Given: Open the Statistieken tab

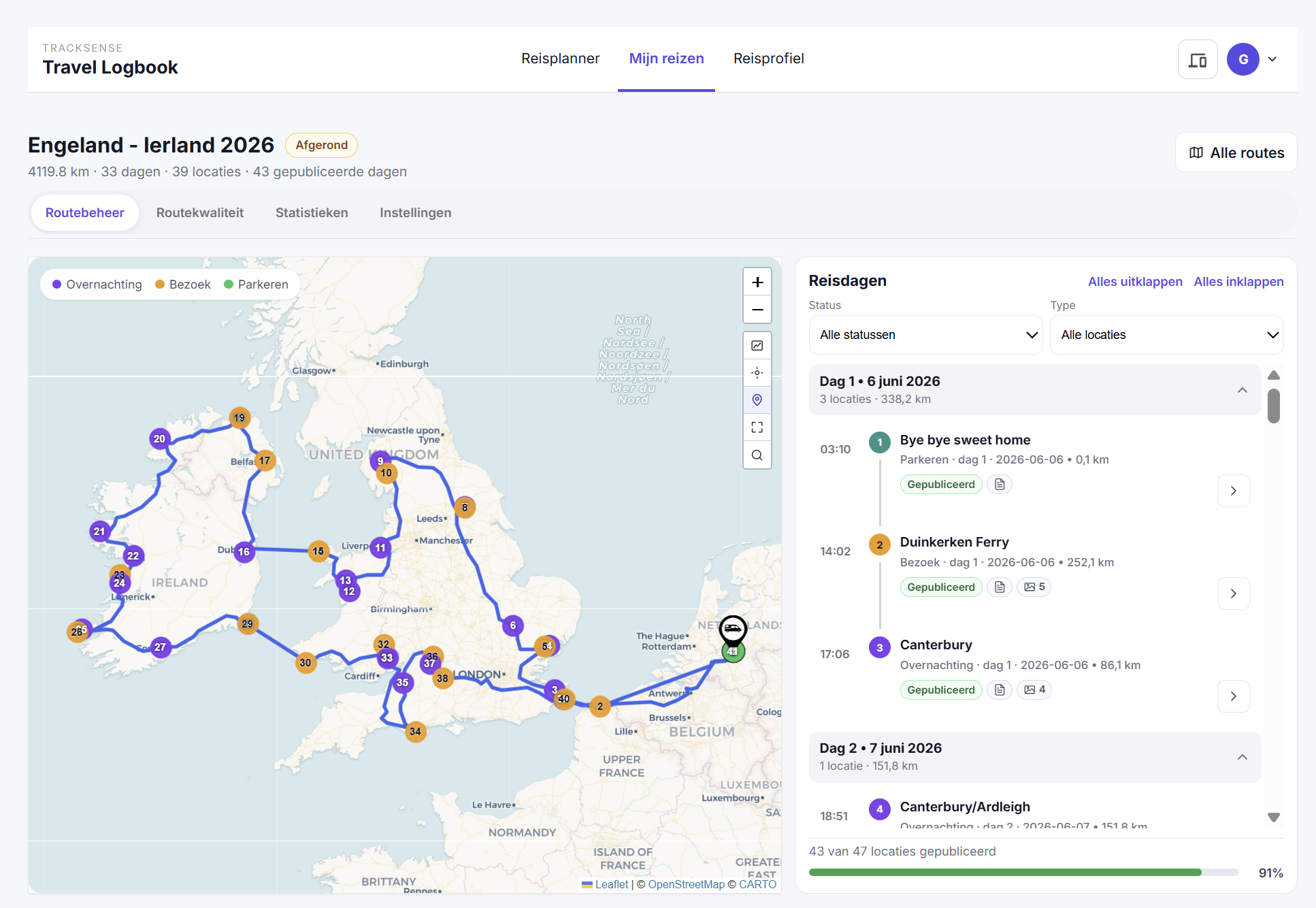Looking at the screenshot, I should coord(312,213).
